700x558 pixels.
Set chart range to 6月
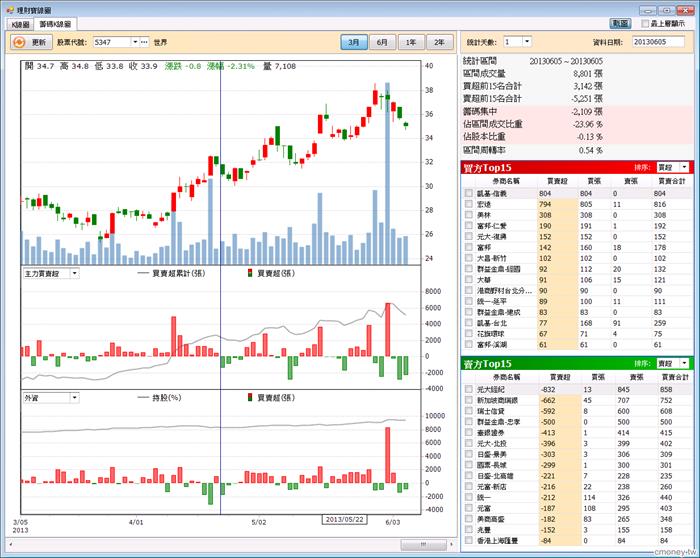click(382, 42)
